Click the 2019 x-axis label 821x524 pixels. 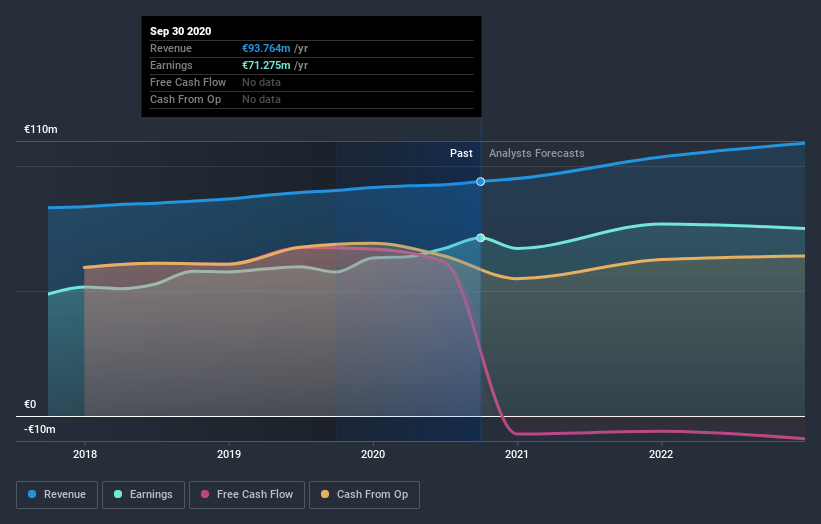[x=229, y=454]
